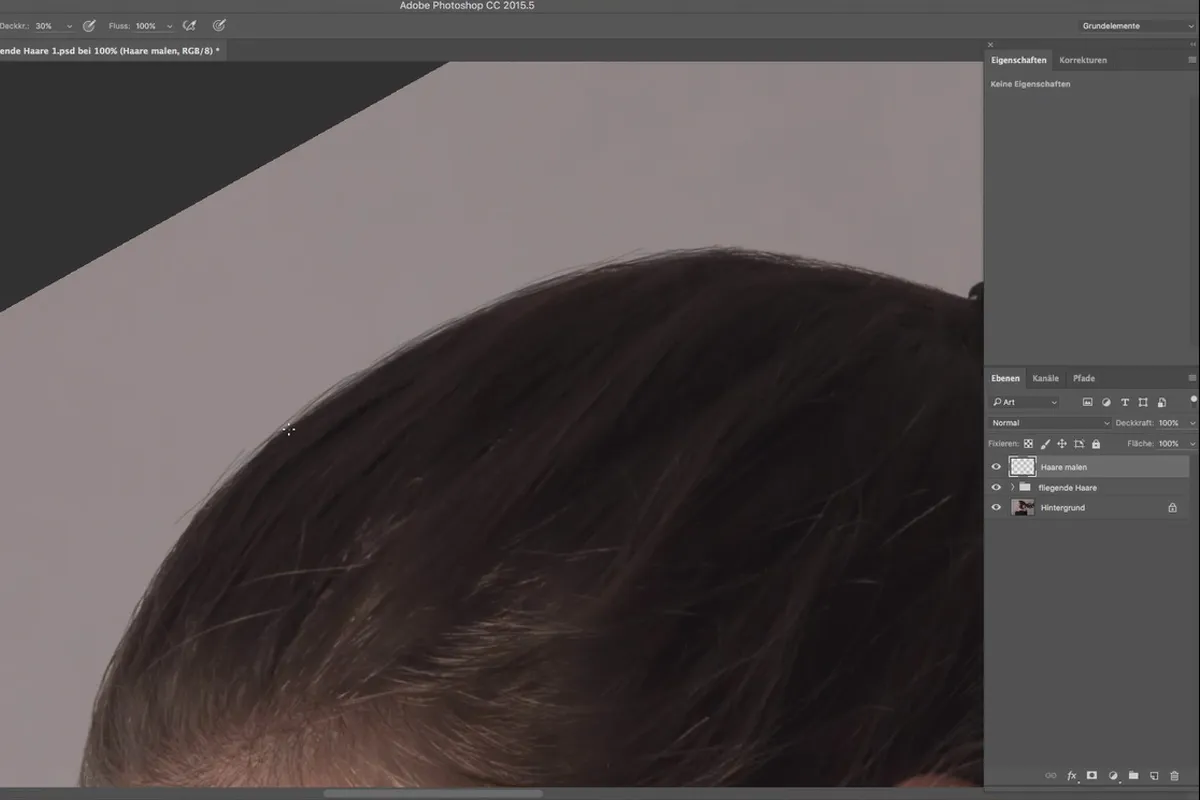The image size is (1200, 800).
Task: Filter layers by shape layers icon
Action: point(1143,403)
